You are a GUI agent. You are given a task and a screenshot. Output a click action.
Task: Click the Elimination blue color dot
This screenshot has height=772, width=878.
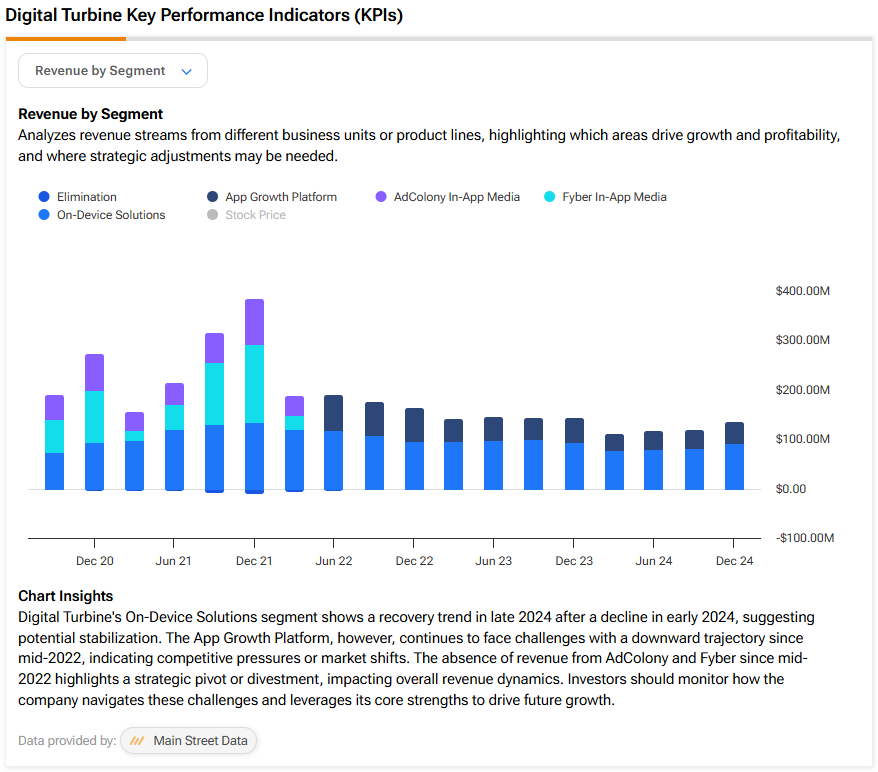44,197
